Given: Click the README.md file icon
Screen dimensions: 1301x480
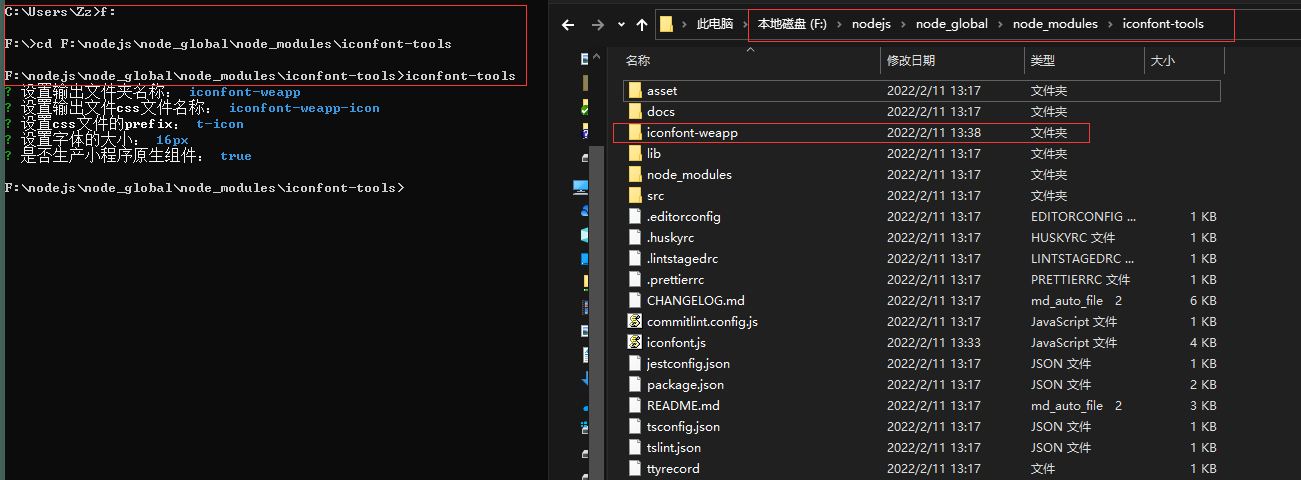Looking at the screenshot, I should (x=635, y=406).
